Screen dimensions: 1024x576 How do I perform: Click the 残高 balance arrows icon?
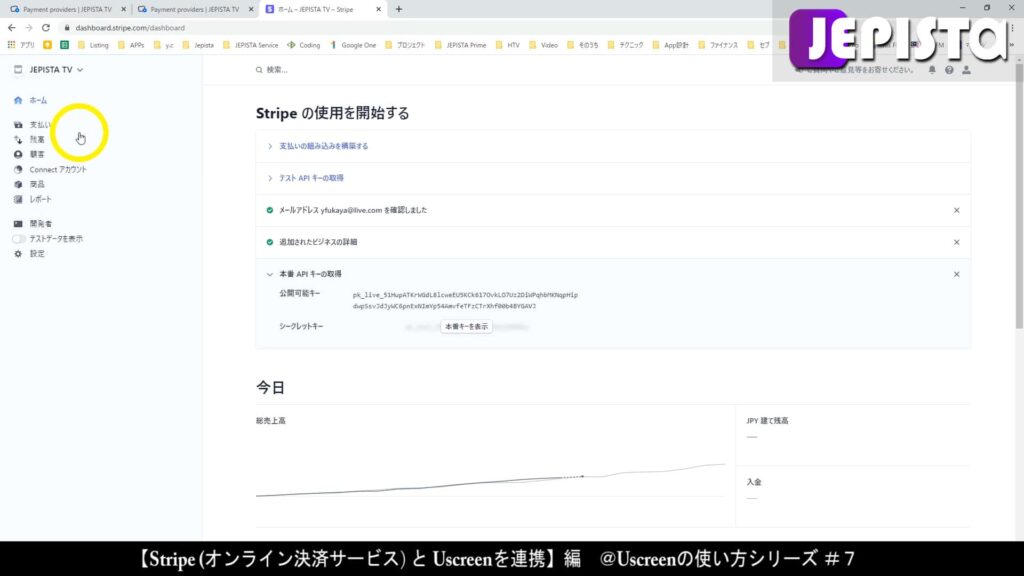click(18, 140)
